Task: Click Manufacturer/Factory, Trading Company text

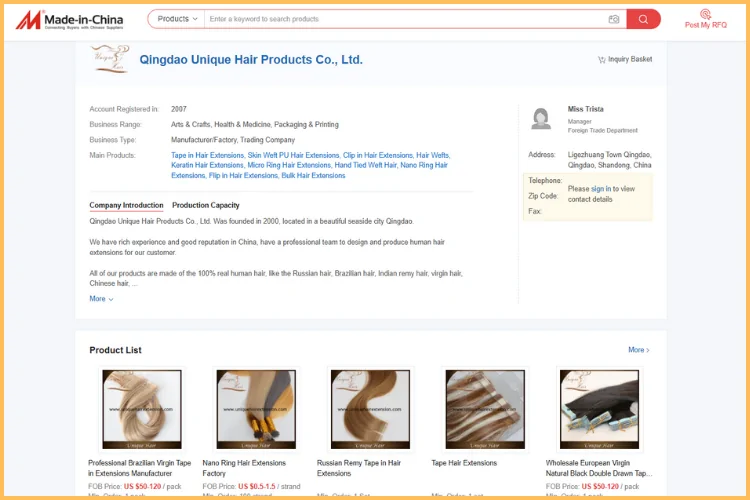Action: [233, 140]
